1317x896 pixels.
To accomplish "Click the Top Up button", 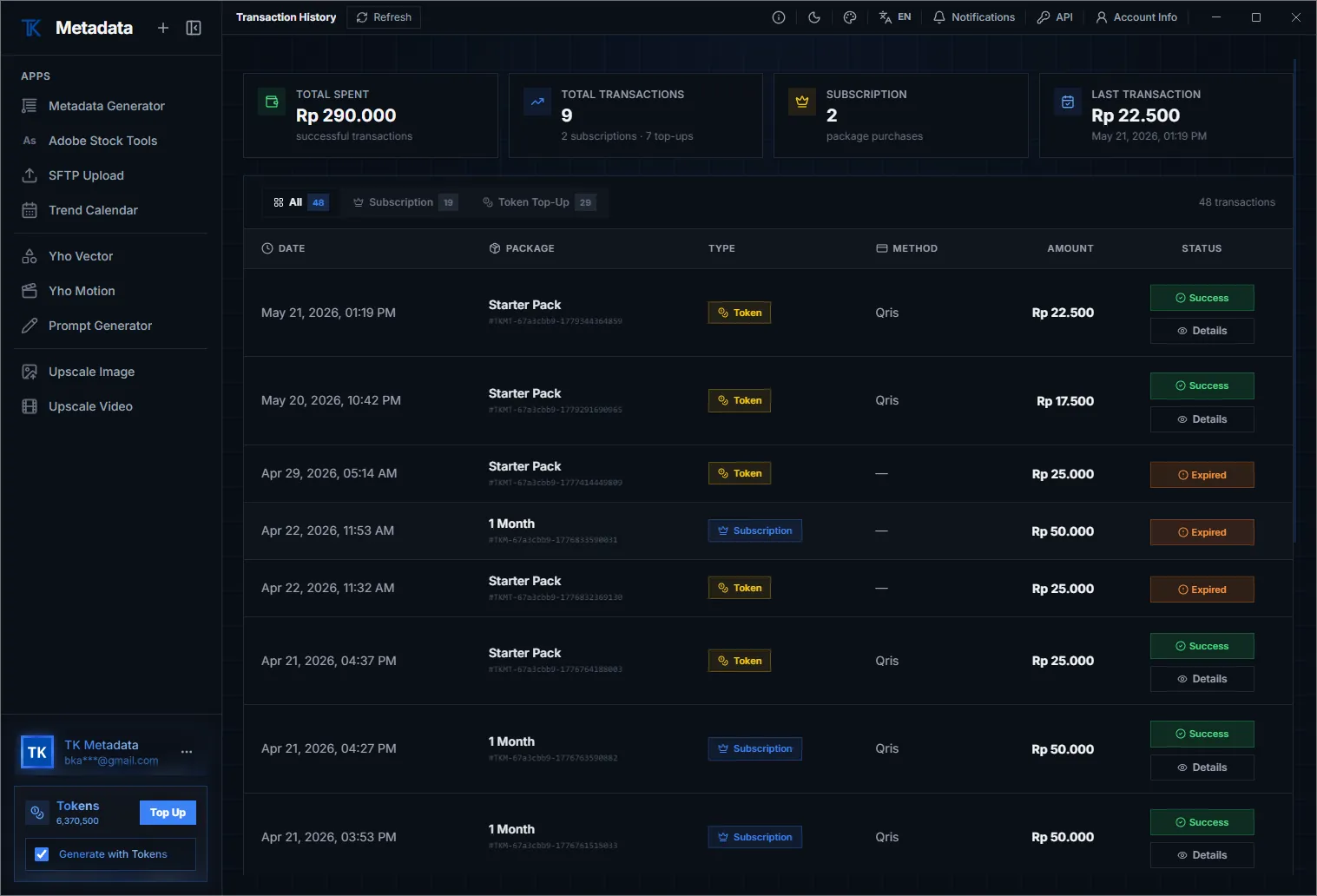I will [x=168, y=813].
